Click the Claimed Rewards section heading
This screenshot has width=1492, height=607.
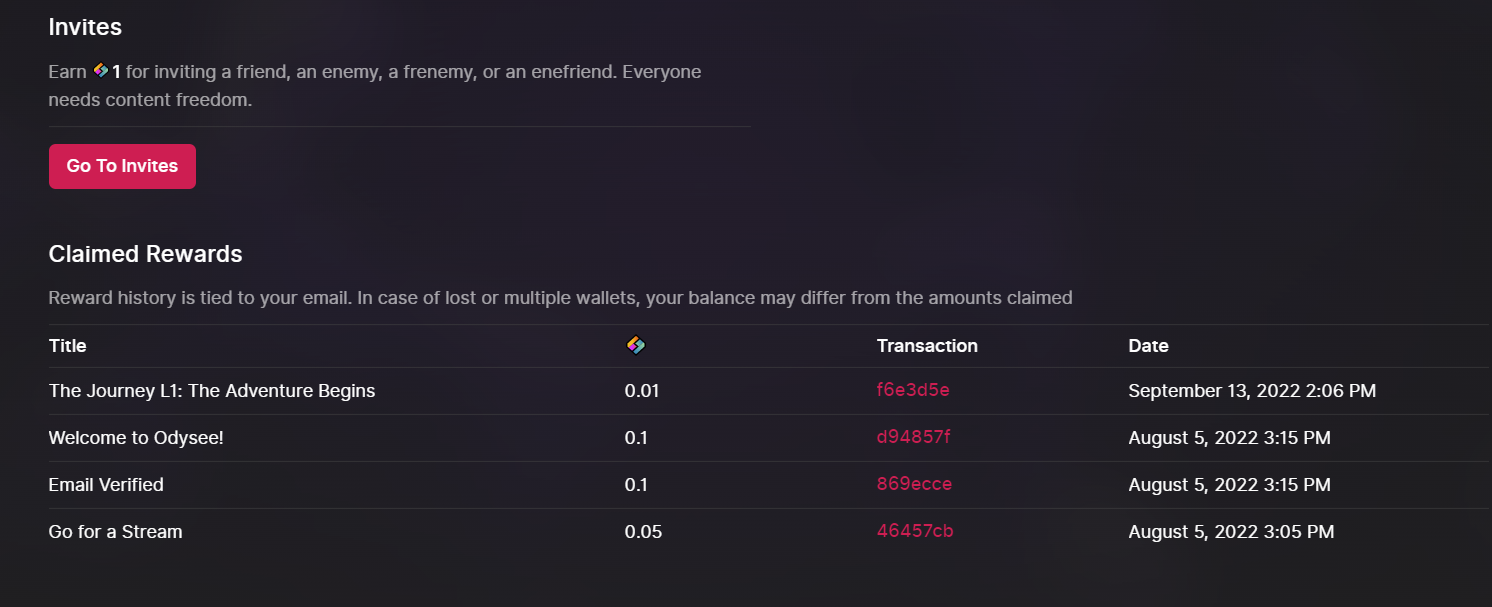click(146, 254)
